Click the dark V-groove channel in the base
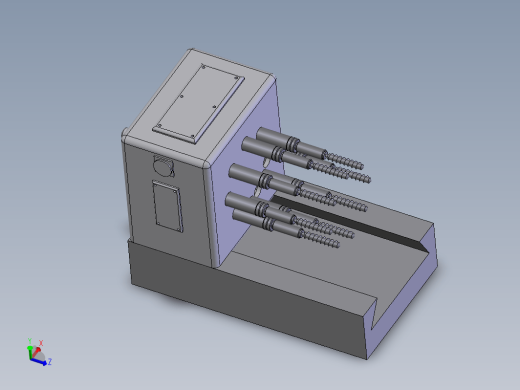The image size is (520, 390). click(x=350, y=223)
